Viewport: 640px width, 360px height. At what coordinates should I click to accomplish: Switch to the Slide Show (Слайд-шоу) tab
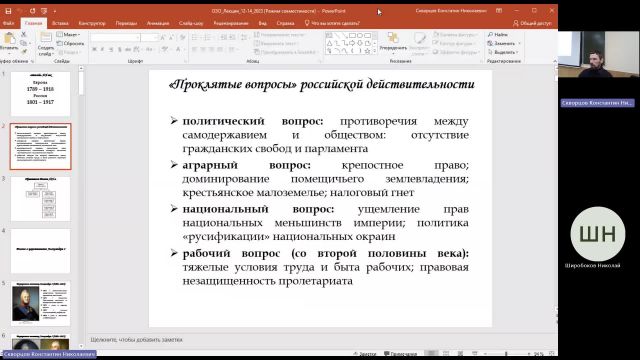click(191, 23)
